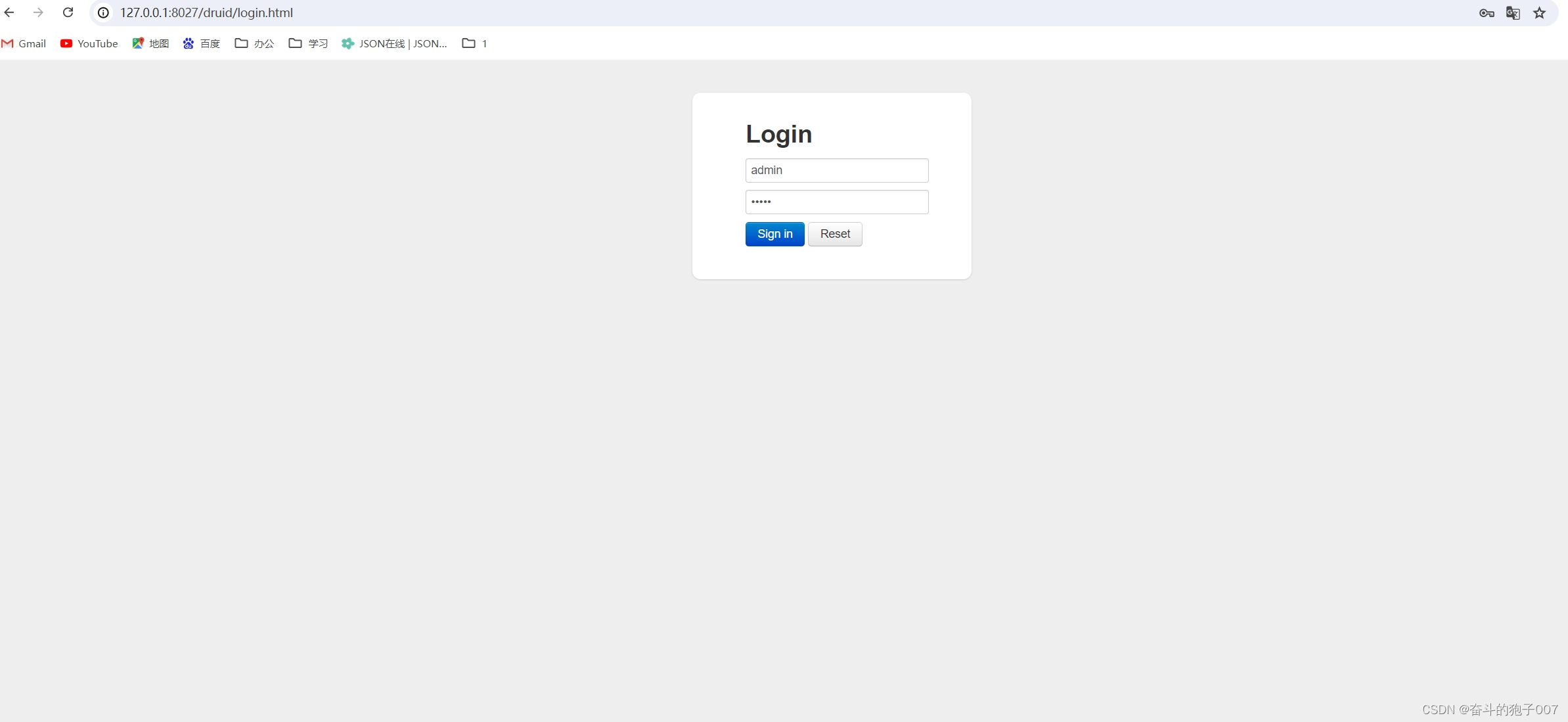Click the browser forward navigation icon
Viewport: 1568px width, 722px height.
(x=38, y=12)
